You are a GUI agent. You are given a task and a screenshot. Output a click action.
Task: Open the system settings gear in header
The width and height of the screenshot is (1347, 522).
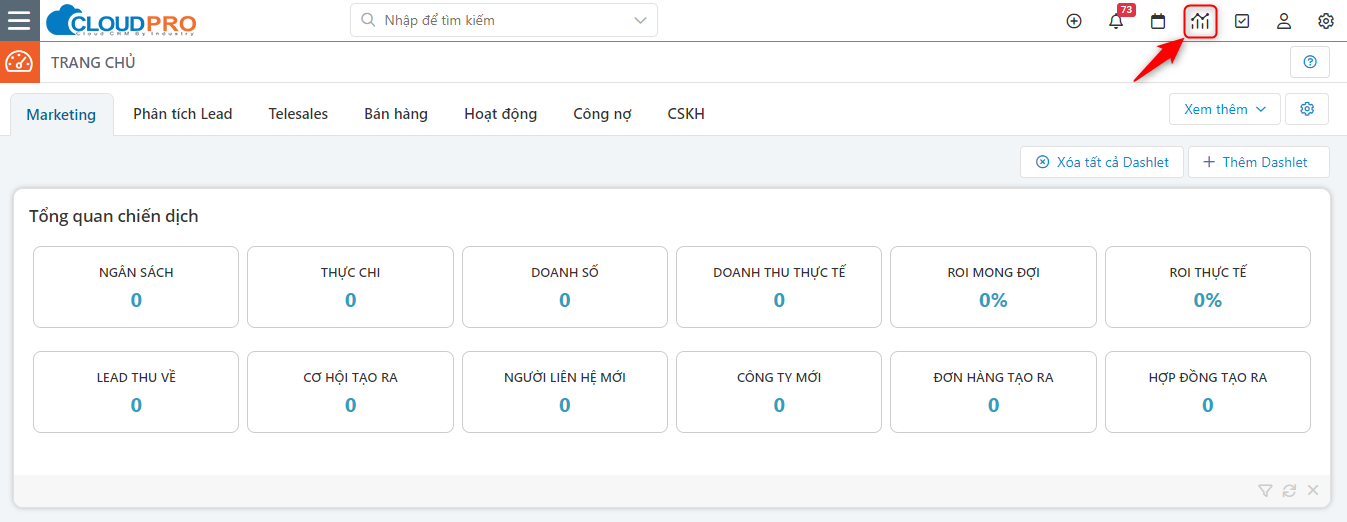pyautogui.click(x=1326, y=21)
